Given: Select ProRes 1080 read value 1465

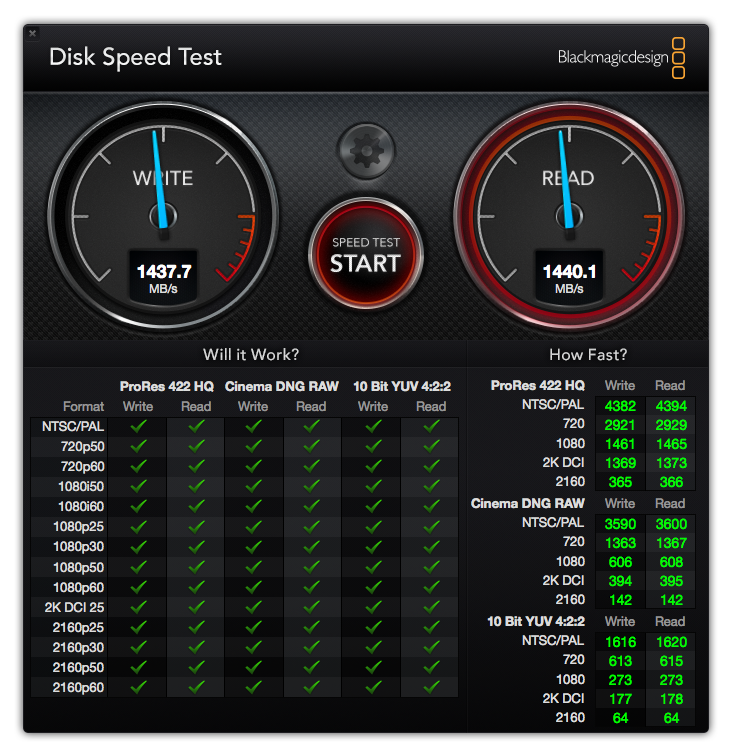Looking at the screenshot, I should coord(671,444).
